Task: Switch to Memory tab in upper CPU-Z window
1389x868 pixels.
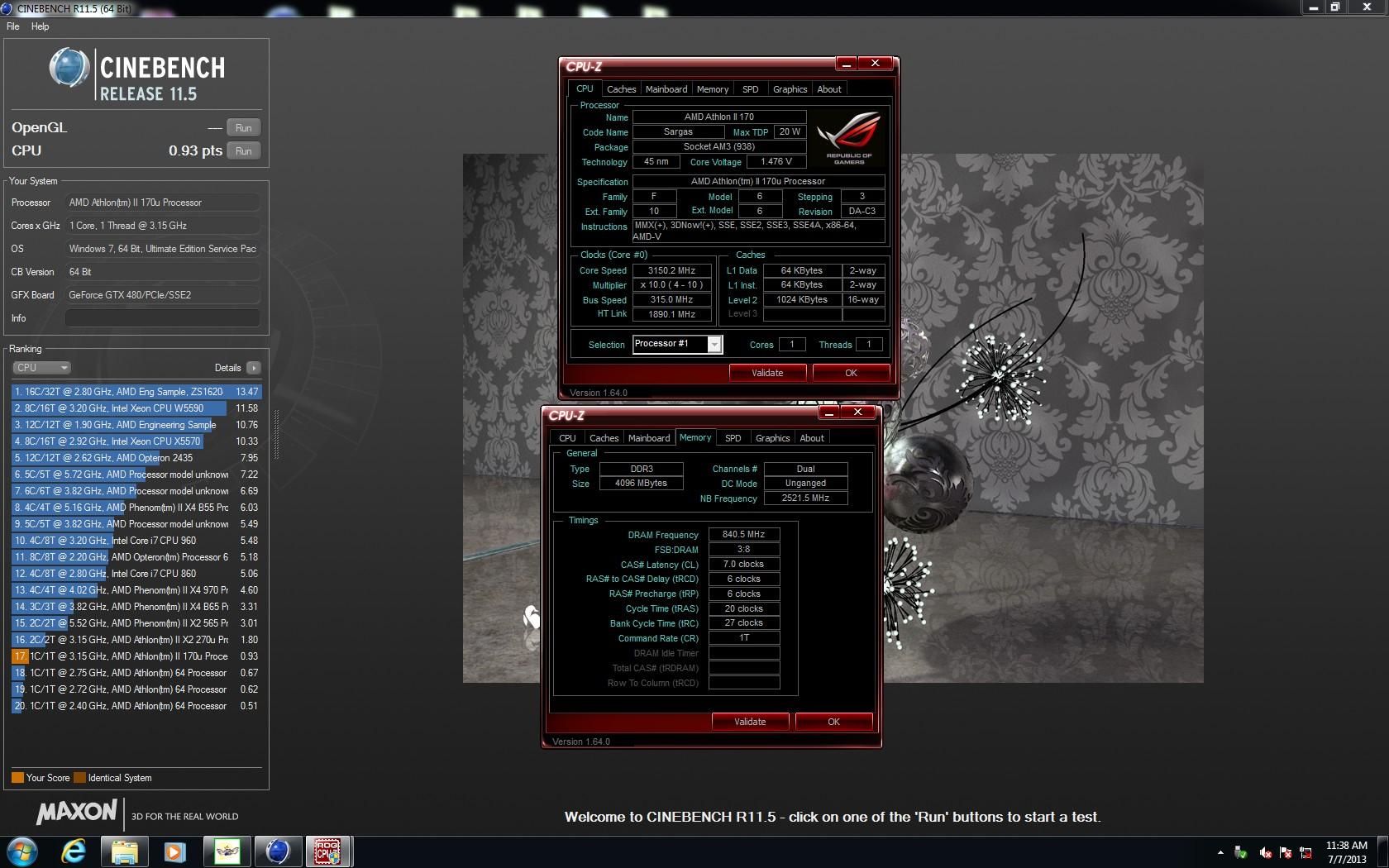Action: (713, 89)
